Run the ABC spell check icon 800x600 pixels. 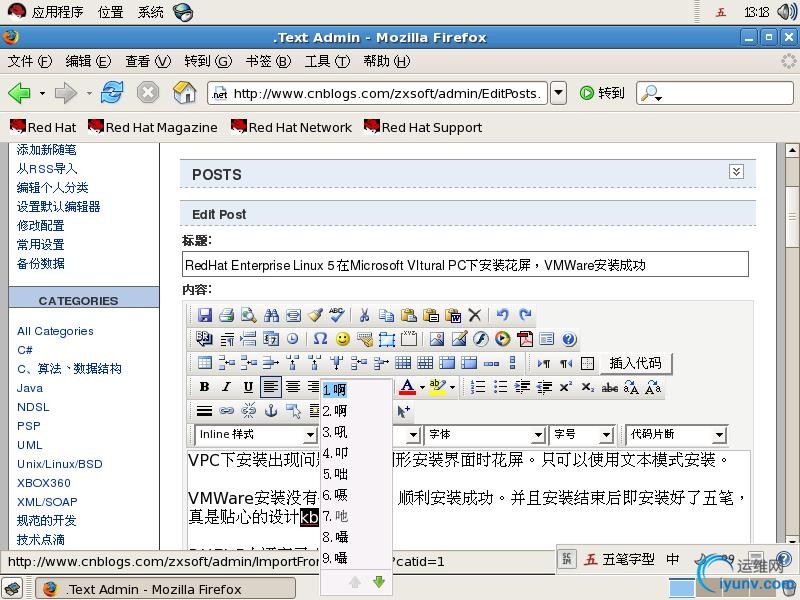(x=337, y=315)
